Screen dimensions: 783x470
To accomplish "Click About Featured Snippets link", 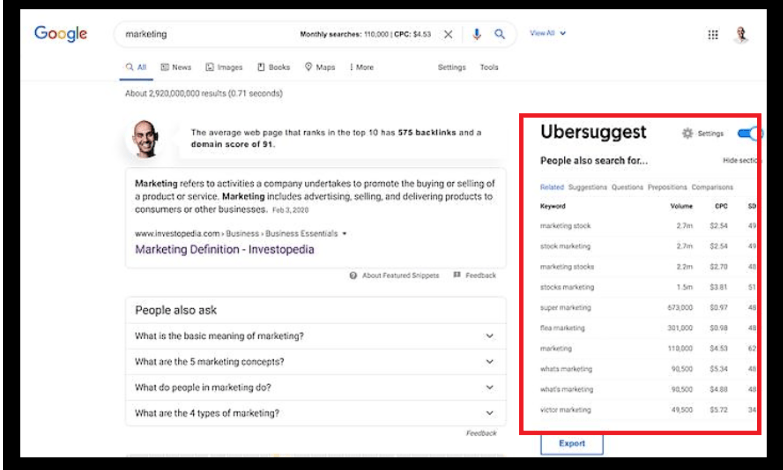I will [400, 275].
